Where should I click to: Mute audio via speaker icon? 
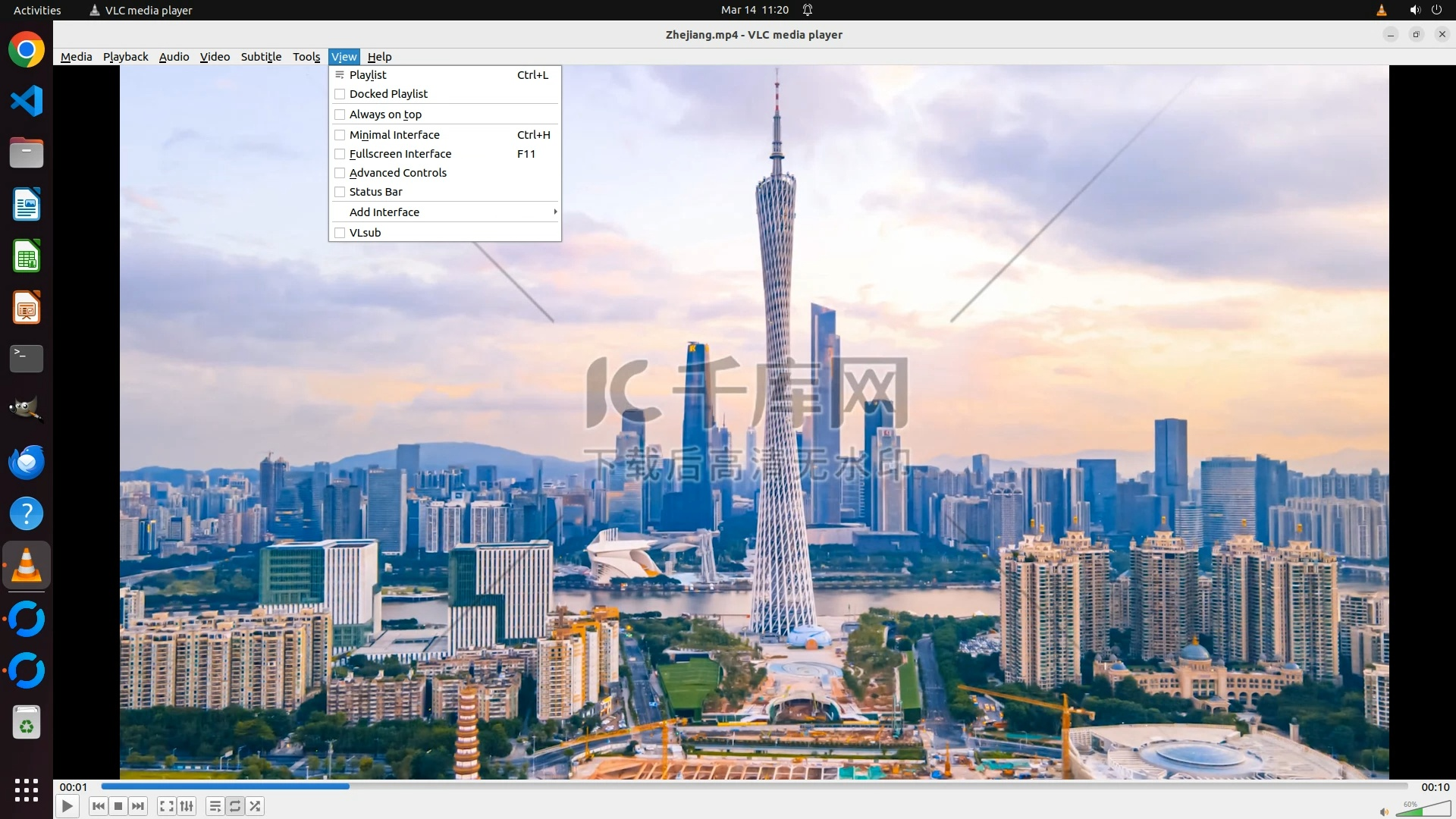[x=1383, y=811]
